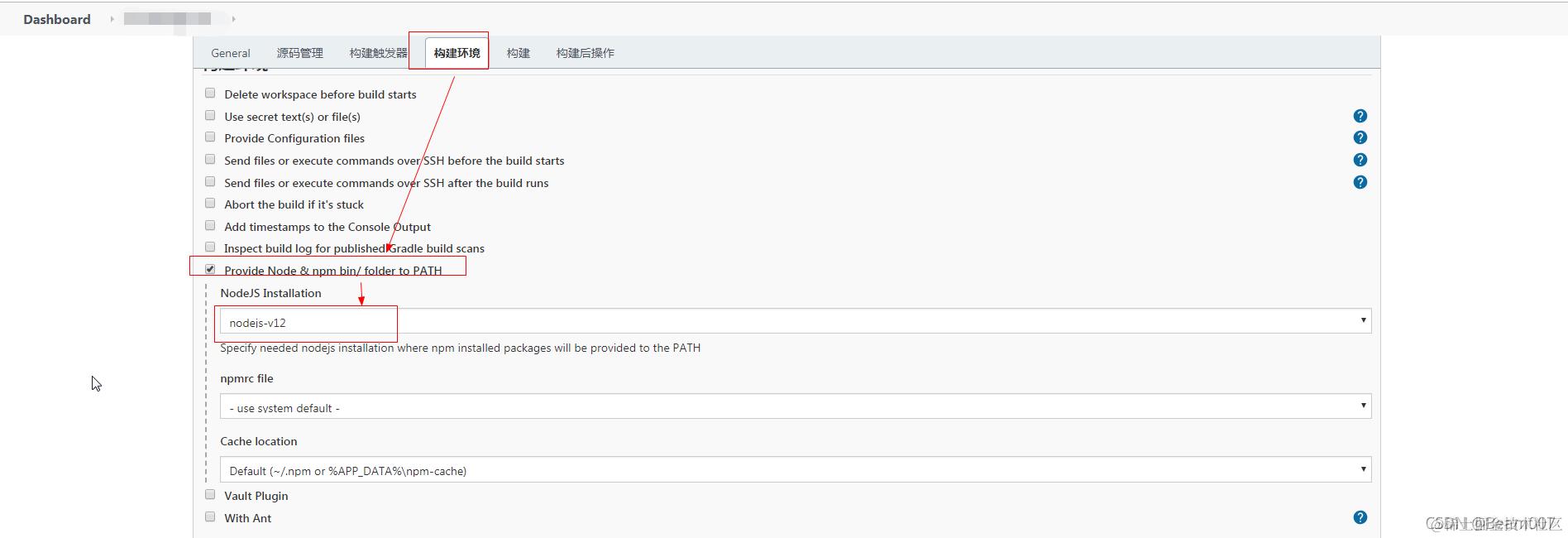1568x538 pixels.
Task: Switch to the 构建触发器 tab
Action: [x=379, y=53]
